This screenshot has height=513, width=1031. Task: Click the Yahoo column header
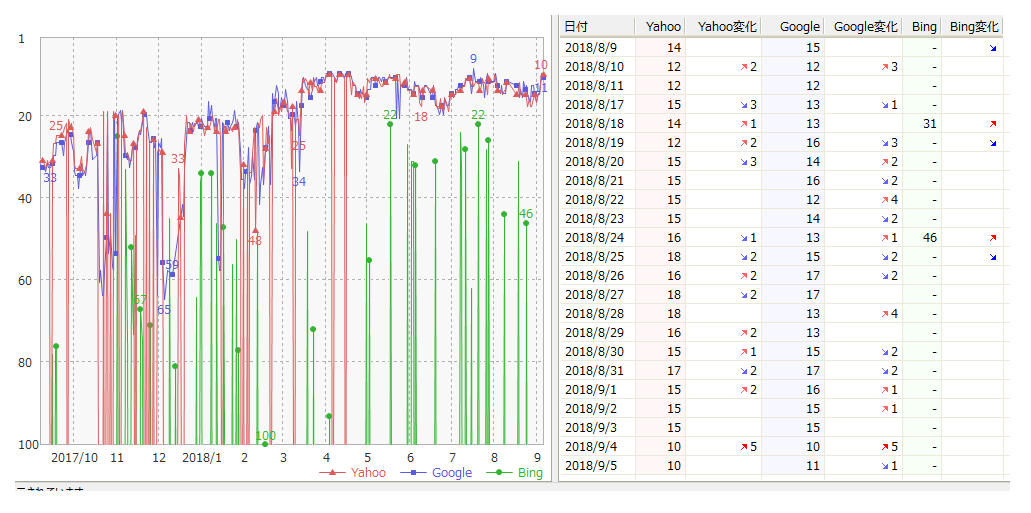pos(659,26)
